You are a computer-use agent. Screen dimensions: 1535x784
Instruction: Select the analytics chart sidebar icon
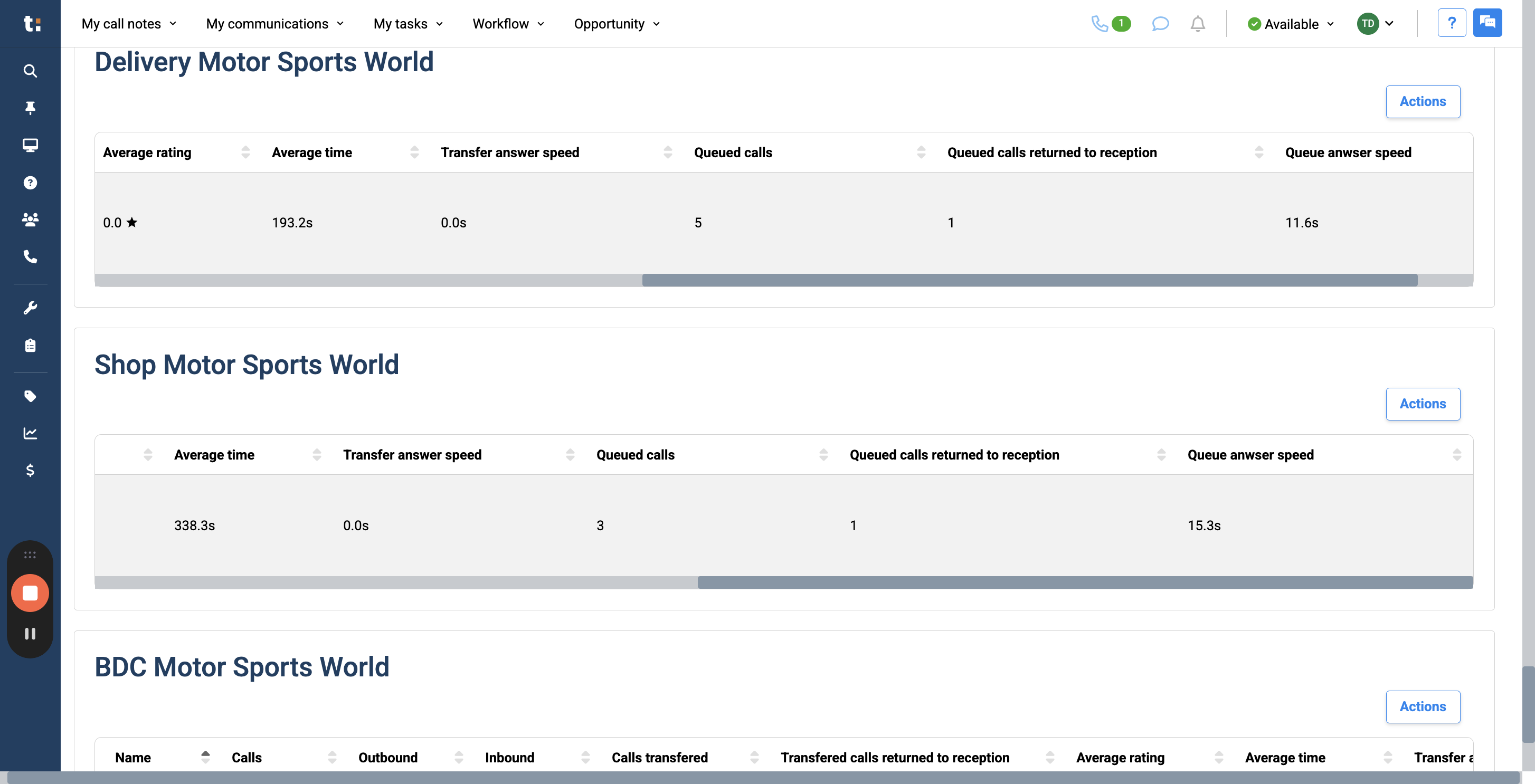click(x=30, y=433)
